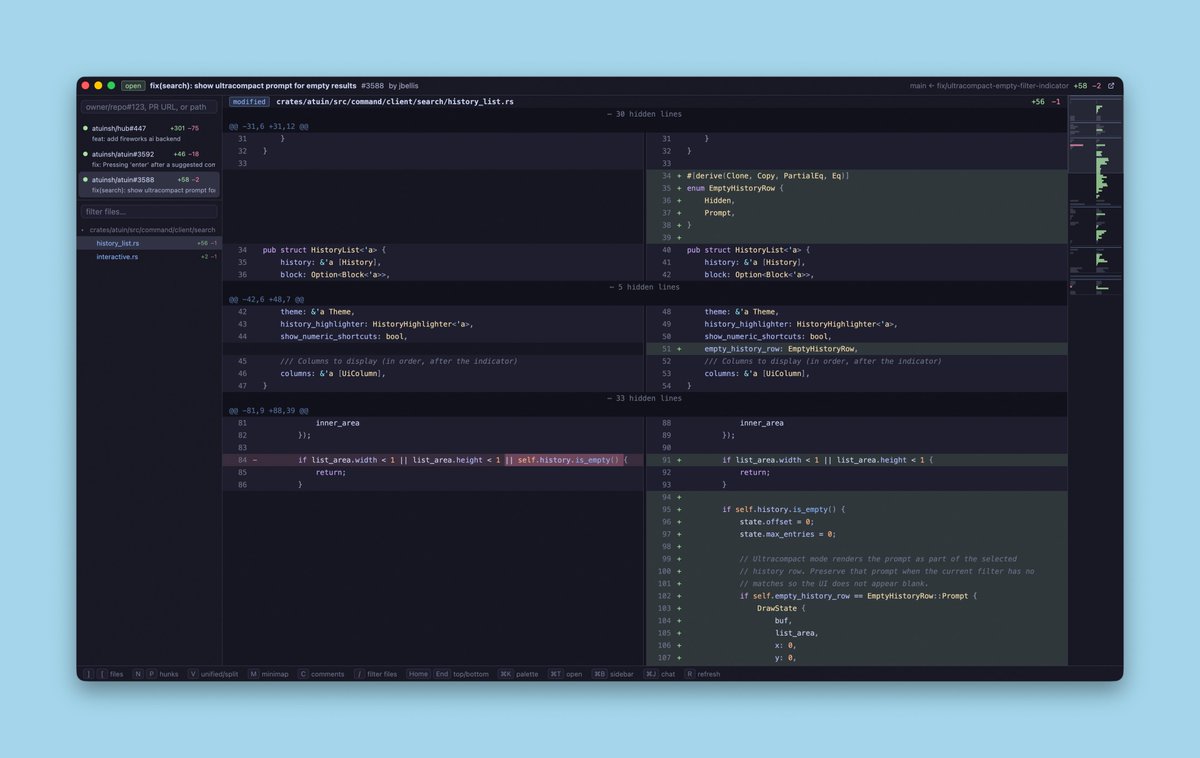Click hunk header '@@ -42,6 +48,7 @@'
This screenshot has height=758, width=1200.
[266, 299]
